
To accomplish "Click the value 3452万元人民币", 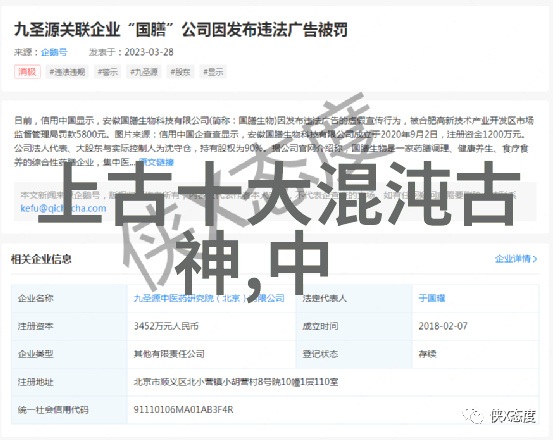I will (x=166, y=326).
